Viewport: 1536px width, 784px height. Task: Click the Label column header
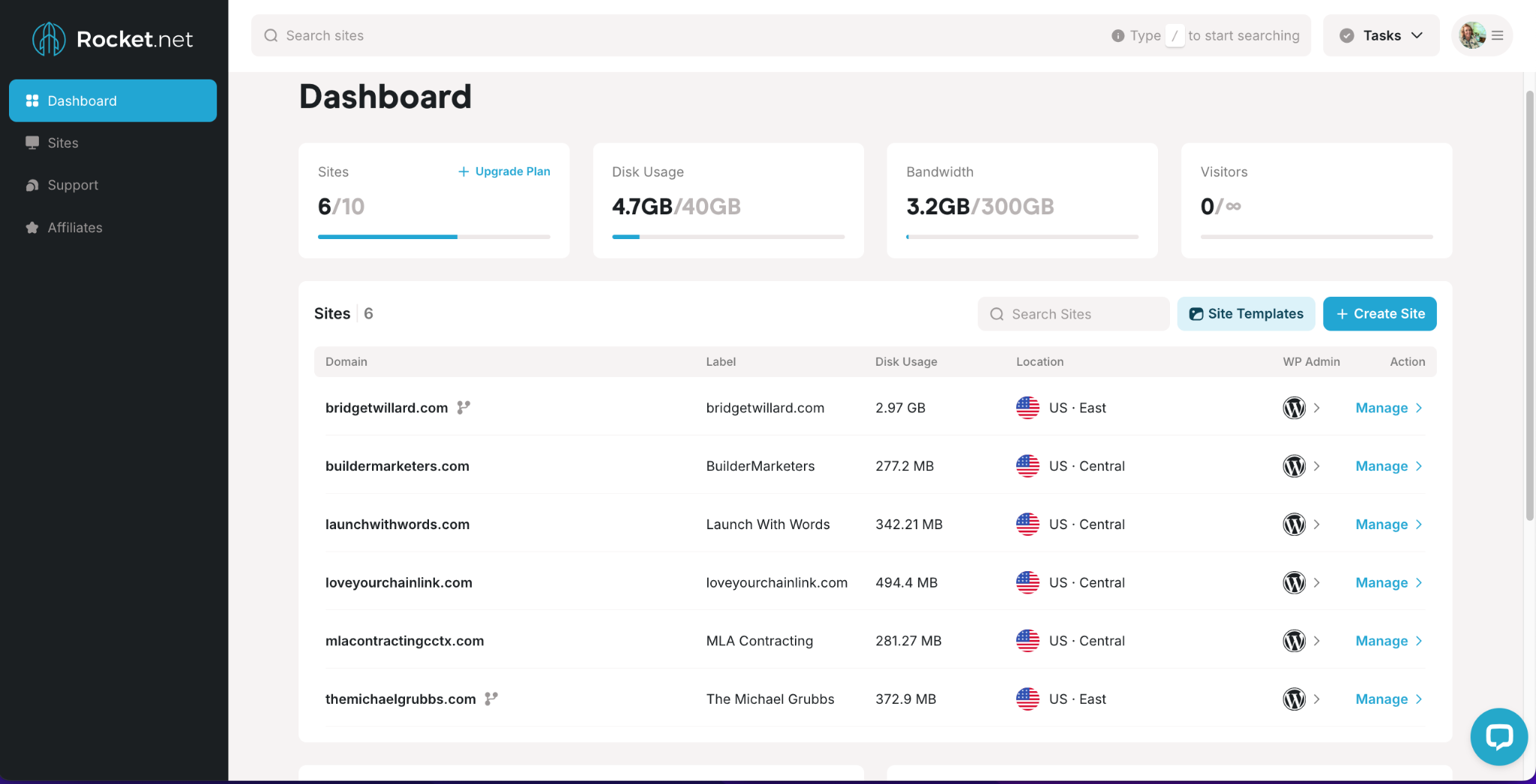point(720,361)
